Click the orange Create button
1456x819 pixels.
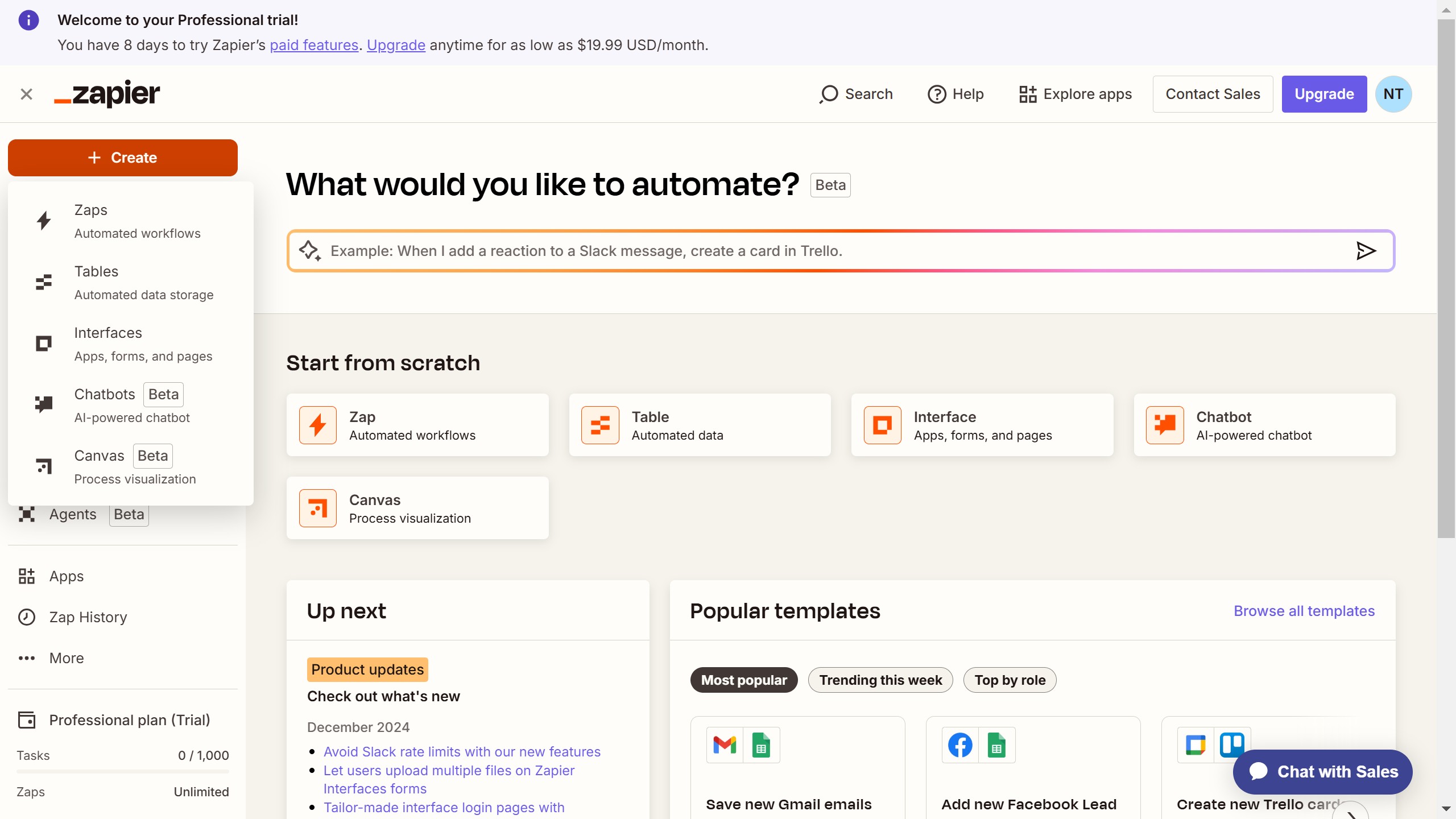click(x=123, y=158)
